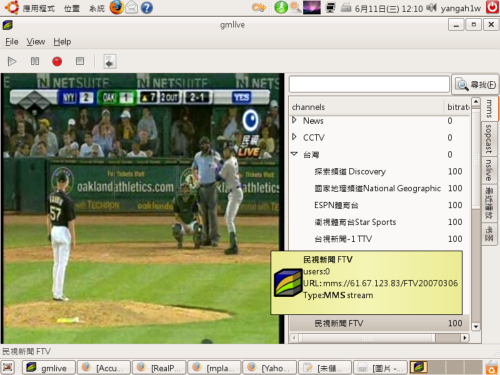Click channel list scroll down arrow

[x=476, y=327]
